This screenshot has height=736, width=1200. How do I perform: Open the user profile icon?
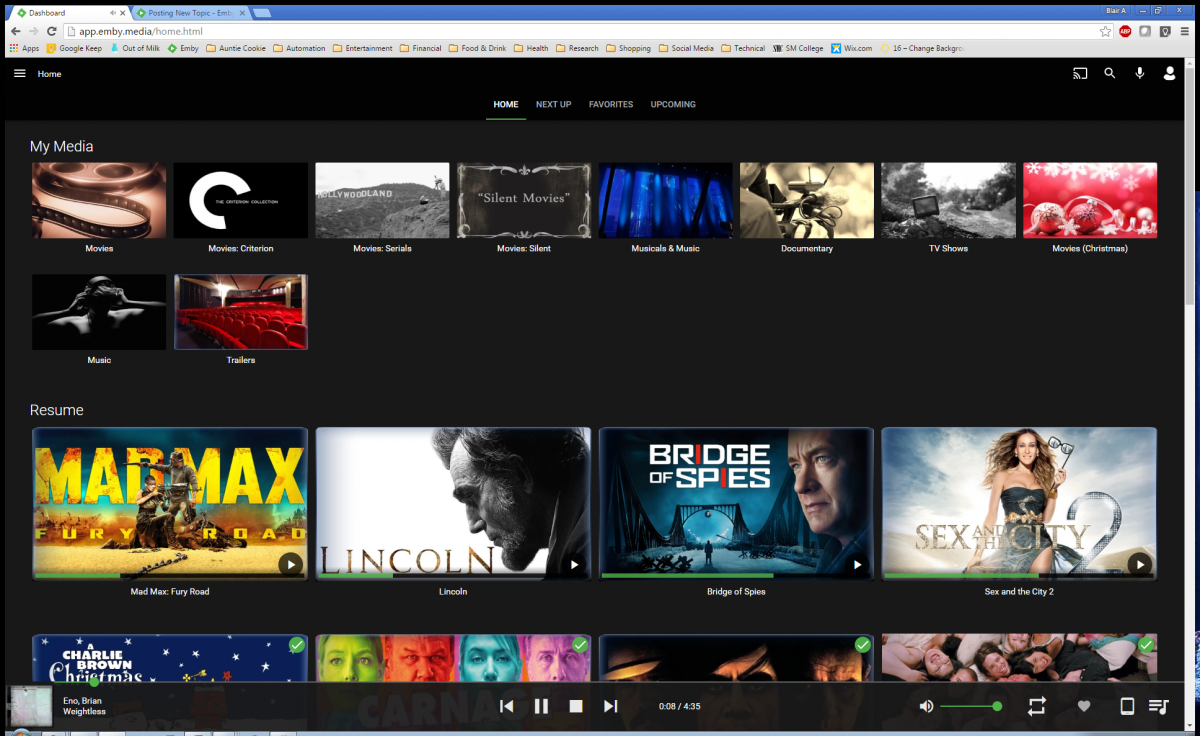pyautogui.click(x=1170, y=73)
